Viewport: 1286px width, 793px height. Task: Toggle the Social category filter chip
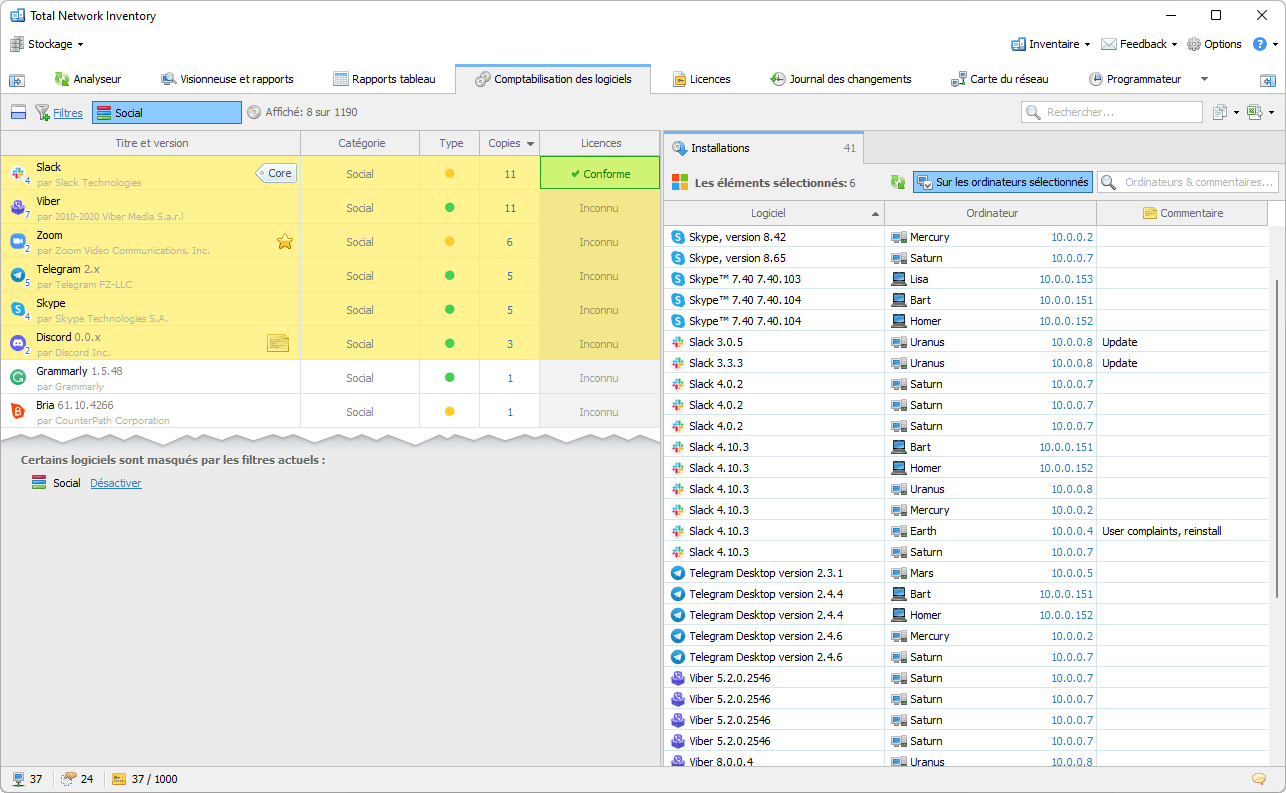coord(166,113)
